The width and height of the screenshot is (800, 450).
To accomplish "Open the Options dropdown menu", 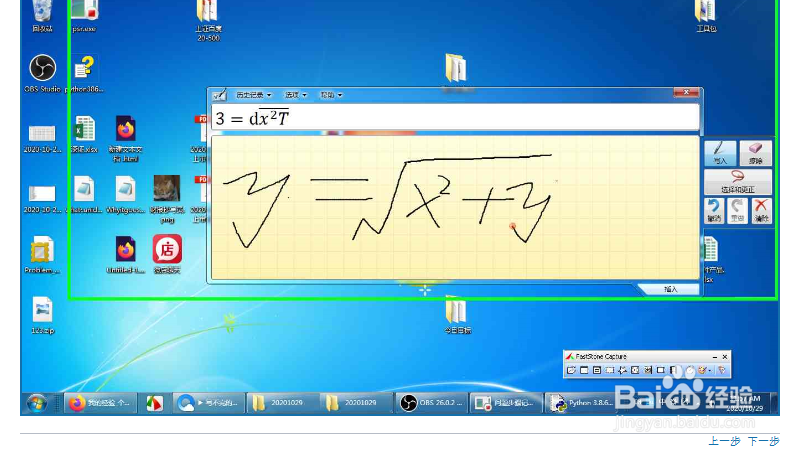I will 296,95.
